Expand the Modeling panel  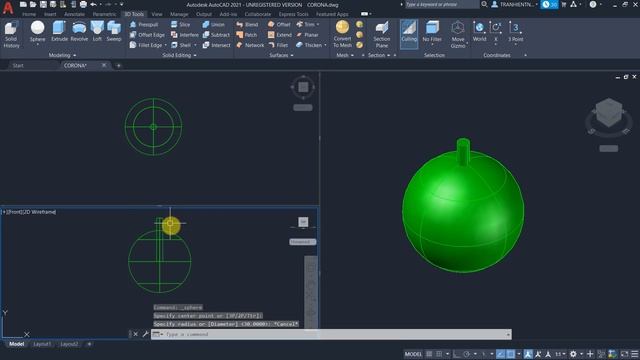pos(62,55)
